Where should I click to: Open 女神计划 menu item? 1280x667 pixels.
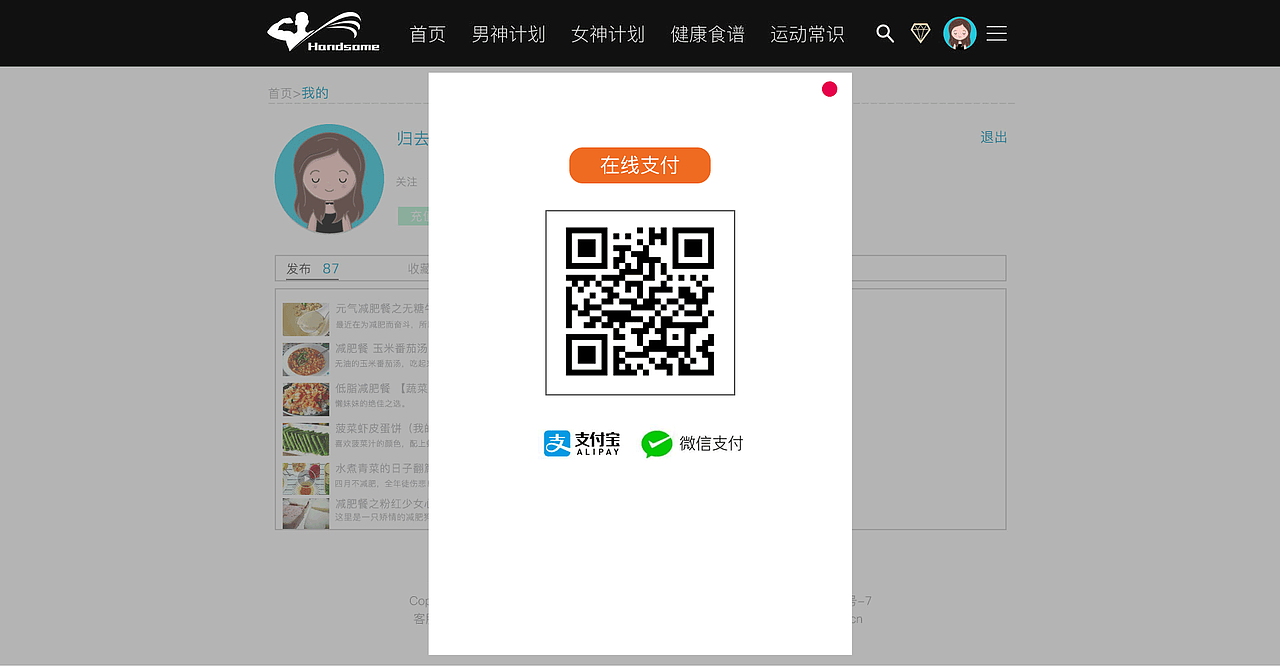pyautogui.click(x=608, y=34)
